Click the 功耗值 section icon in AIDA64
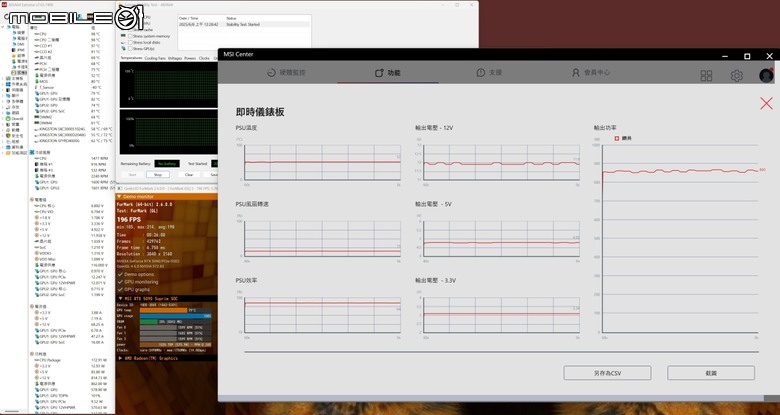Viewport: 780px width, 415px height. tap(32, 353)
